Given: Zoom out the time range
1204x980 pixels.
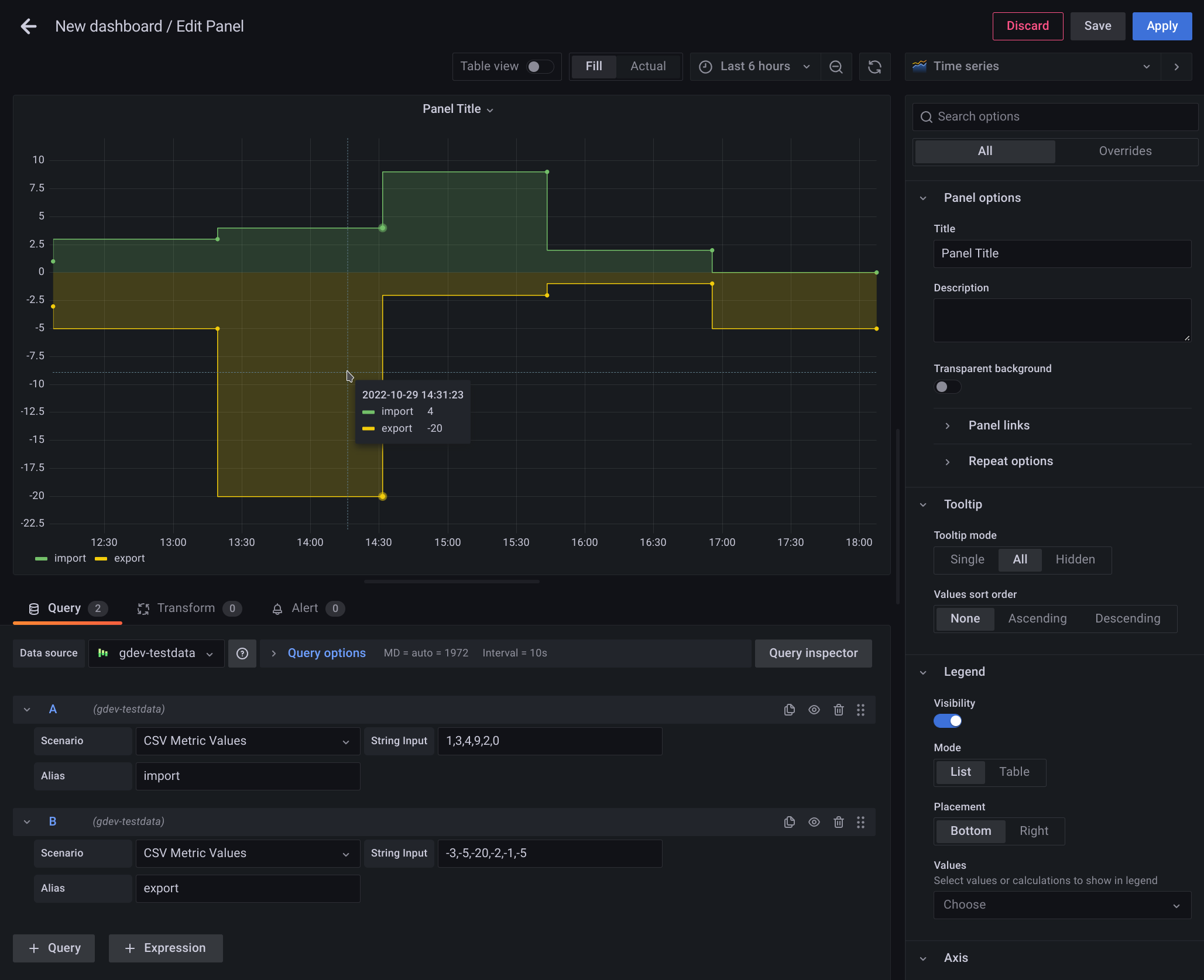Looking at the screenshot, I should [x=836, y=66].
